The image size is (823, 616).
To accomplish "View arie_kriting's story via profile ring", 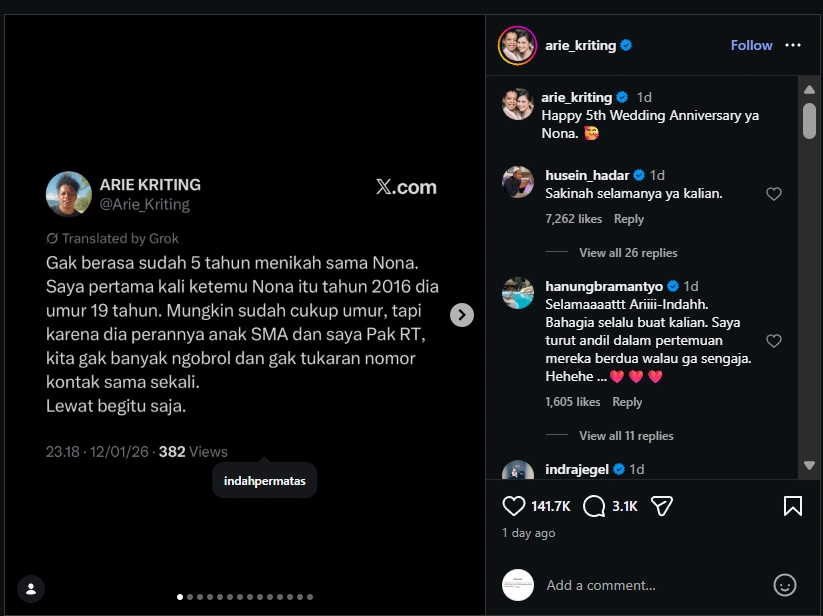I will coord(516,45).
